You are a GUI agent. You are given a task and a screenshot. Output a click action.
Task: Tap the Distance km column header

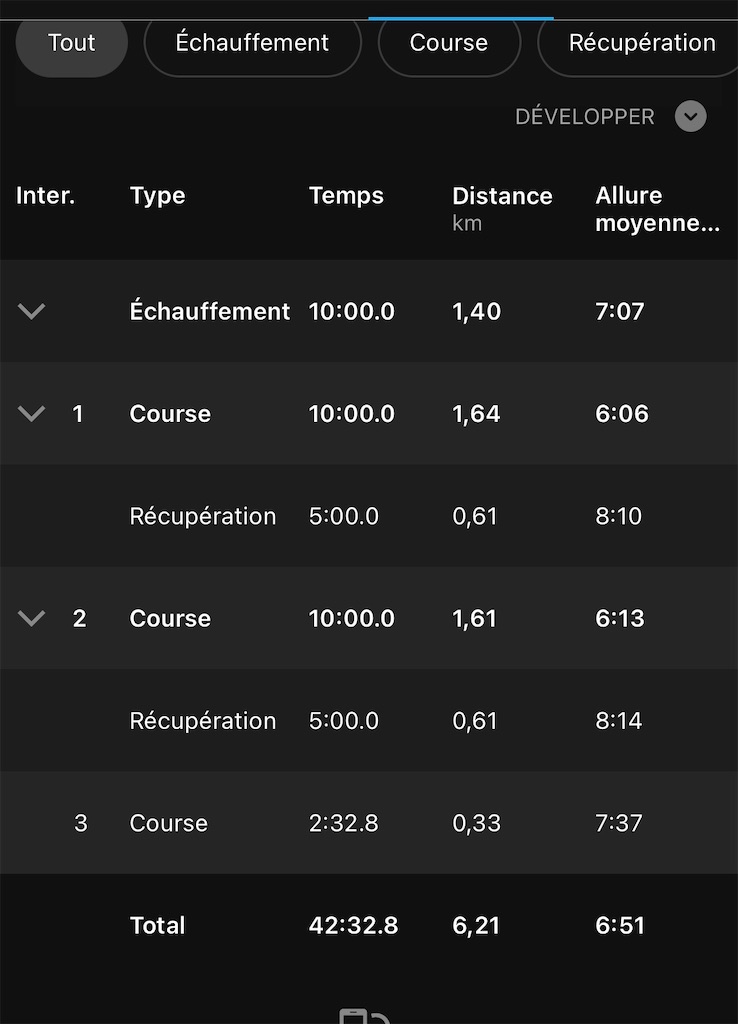coord(502,209)
